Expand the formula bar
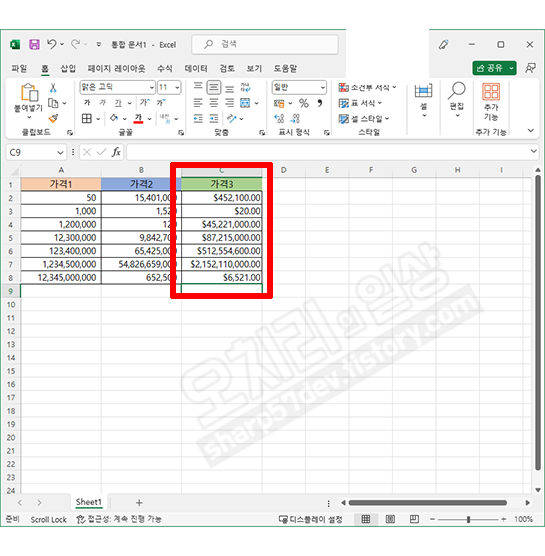Screen dimensions: 545x556 [x=533, y=151]
